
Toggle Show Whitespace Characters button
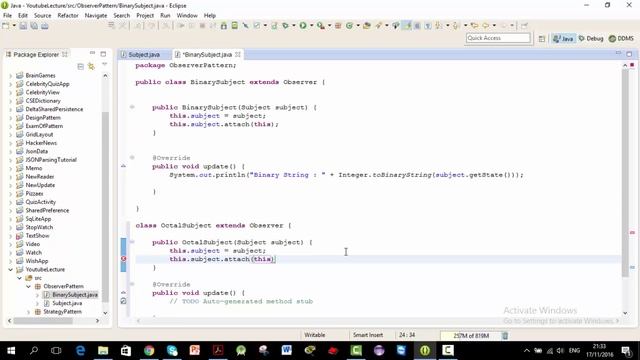click(428, 26)
